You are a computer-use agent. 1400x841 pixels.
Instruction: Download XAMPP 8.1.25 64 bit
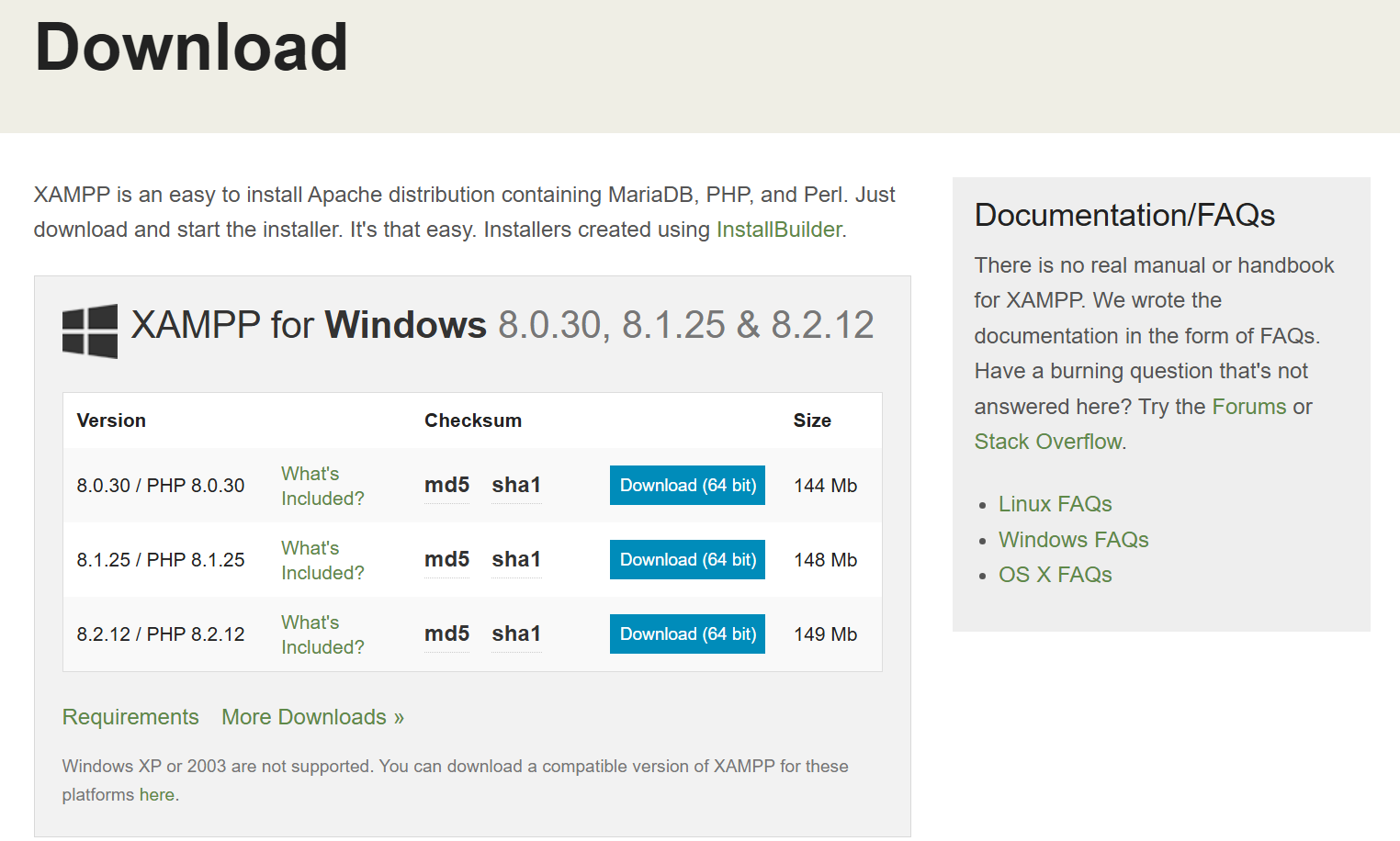pos(687,559)
